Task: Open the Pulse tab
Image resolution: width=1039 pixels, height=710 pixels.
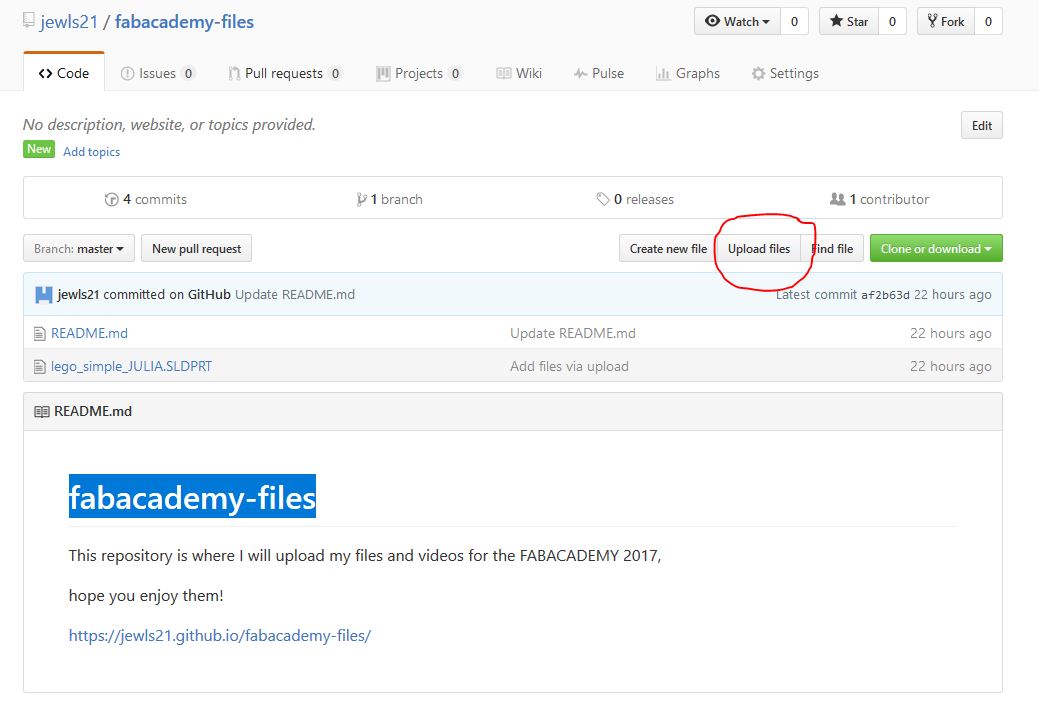Action: (599, 73)
